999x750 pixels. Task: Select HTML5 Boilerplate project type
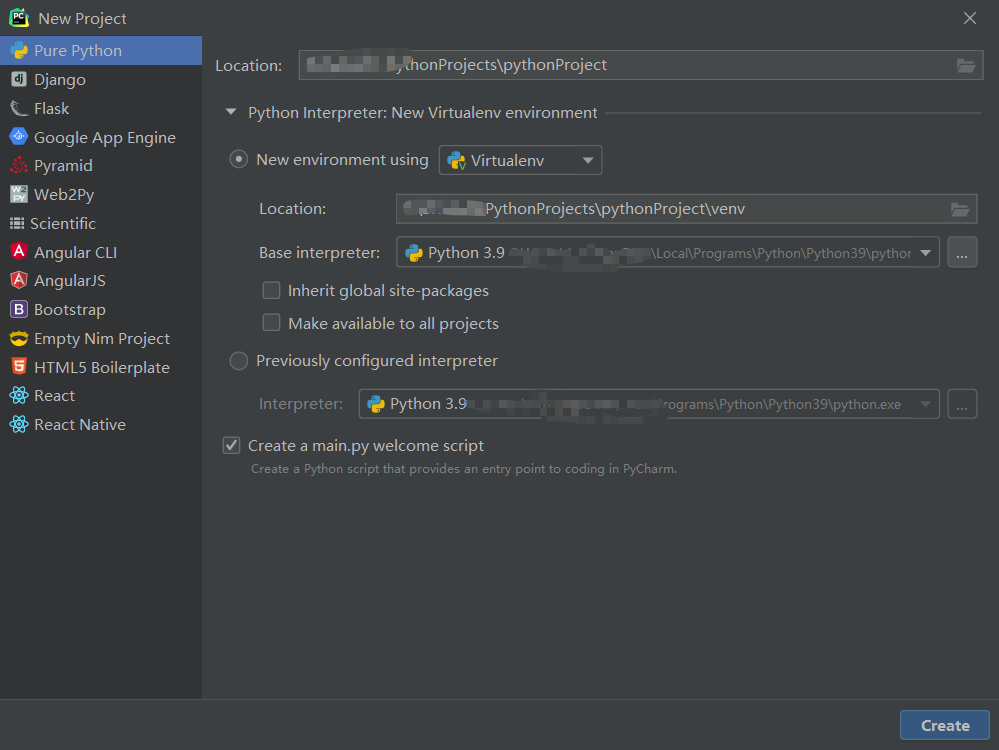pos(101,367)
